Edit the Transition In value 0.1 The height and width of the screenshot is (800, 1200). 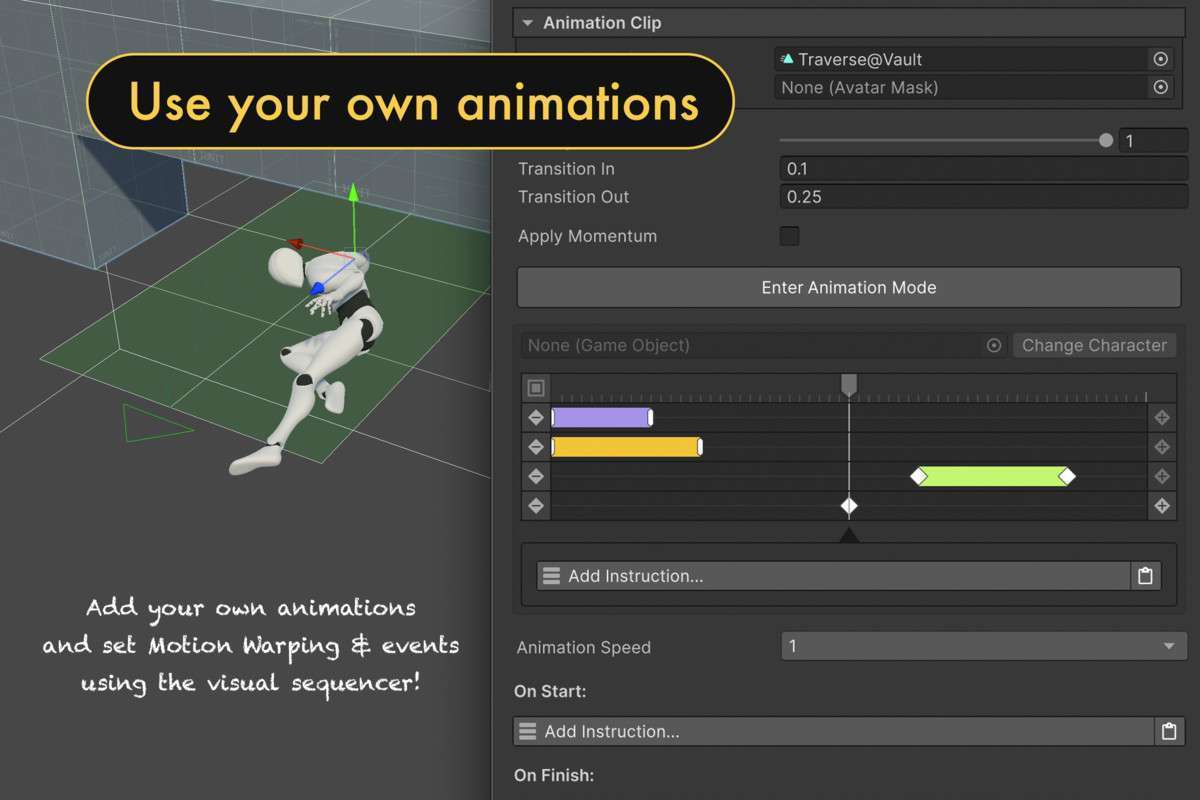[983, 169]
